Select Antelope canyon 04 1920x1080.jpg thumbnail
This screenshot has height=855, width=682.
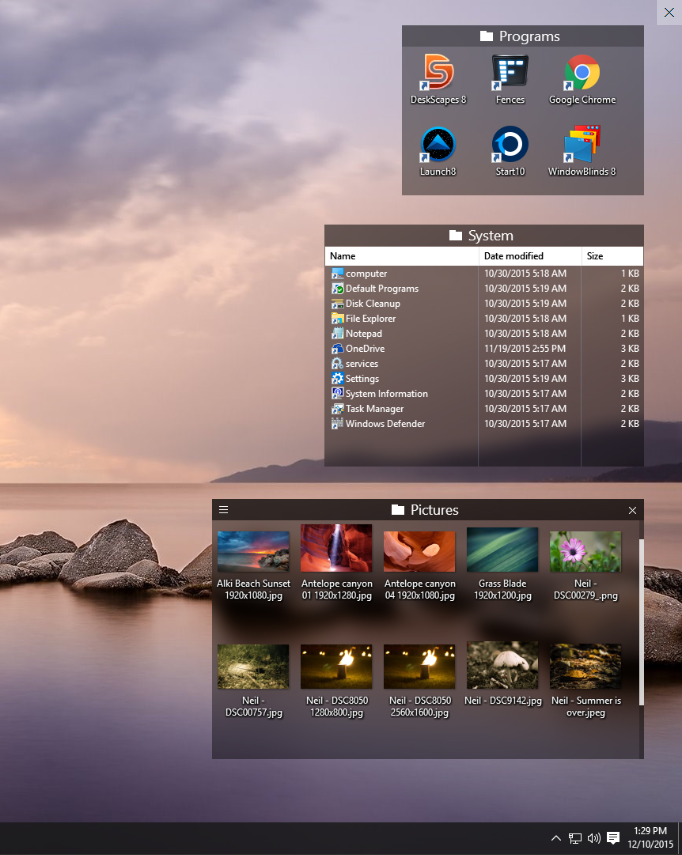coord(419,551)
